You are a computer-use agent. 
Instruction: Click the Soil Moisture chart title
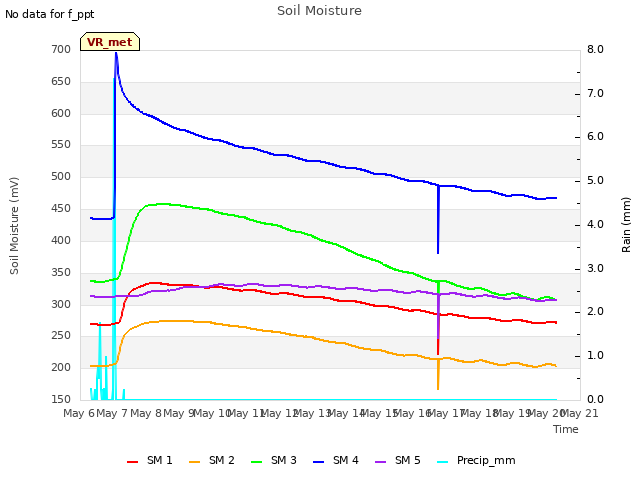[x=319, y=11]
